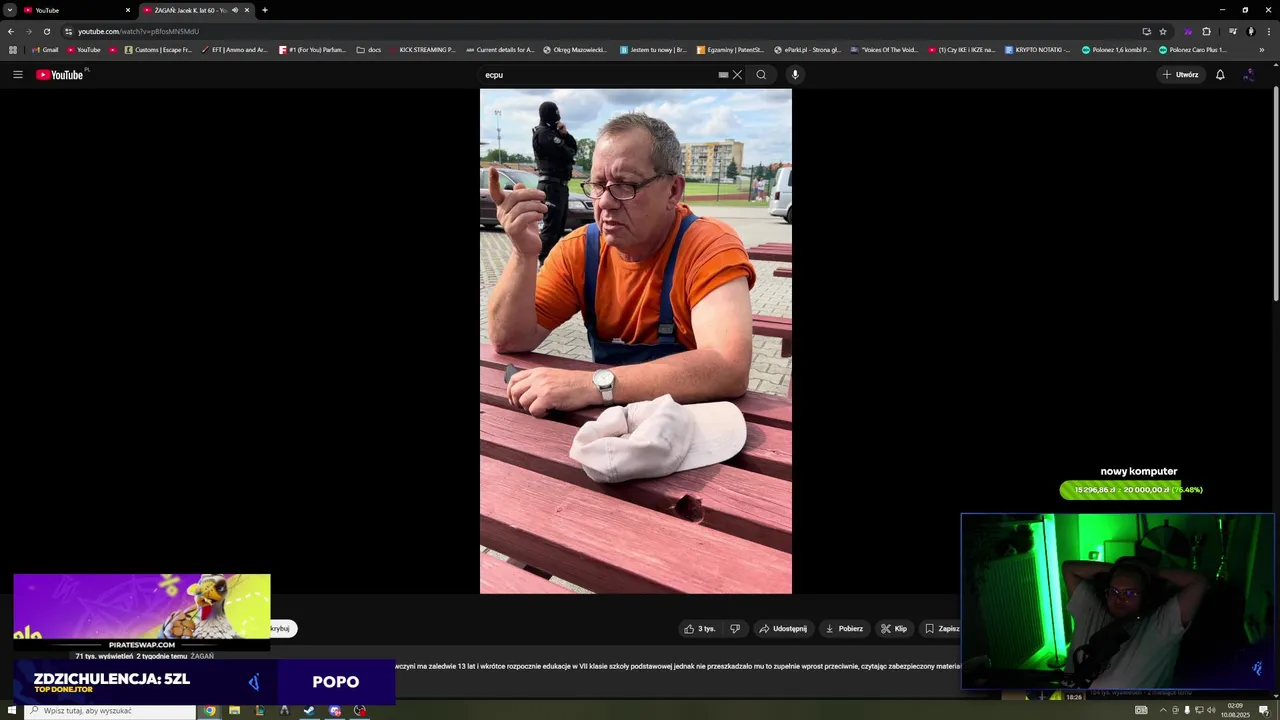Start voice search with microphone

[795, 75]
